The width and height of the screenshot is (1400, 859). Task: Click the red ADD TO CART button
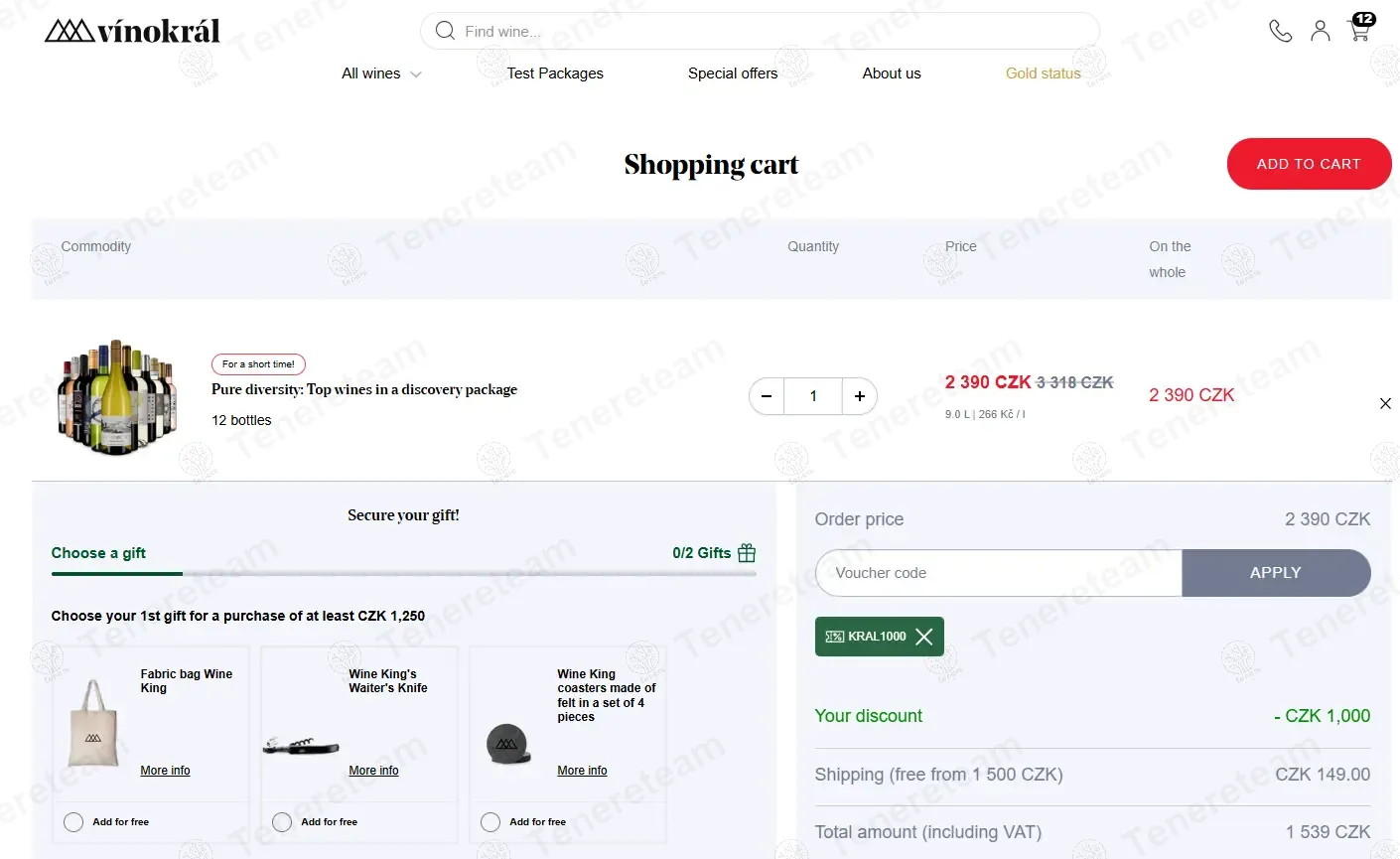(x=1309, y=164)
